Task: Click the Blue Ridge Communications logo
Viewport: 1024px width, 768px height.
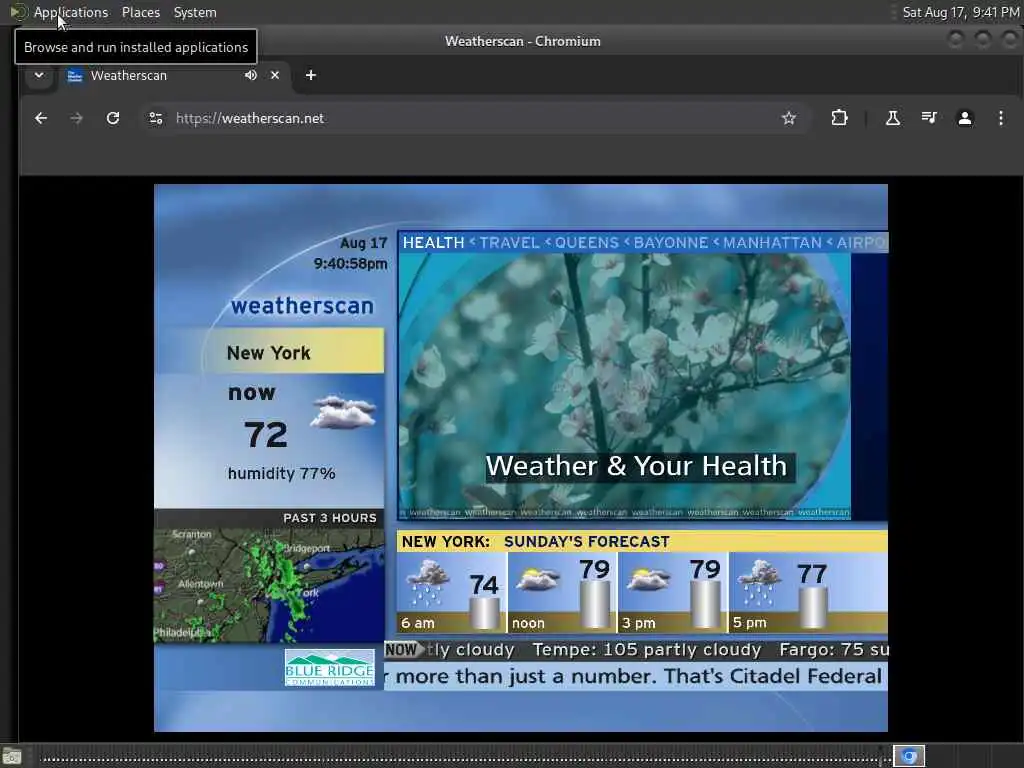Action: 330,668
